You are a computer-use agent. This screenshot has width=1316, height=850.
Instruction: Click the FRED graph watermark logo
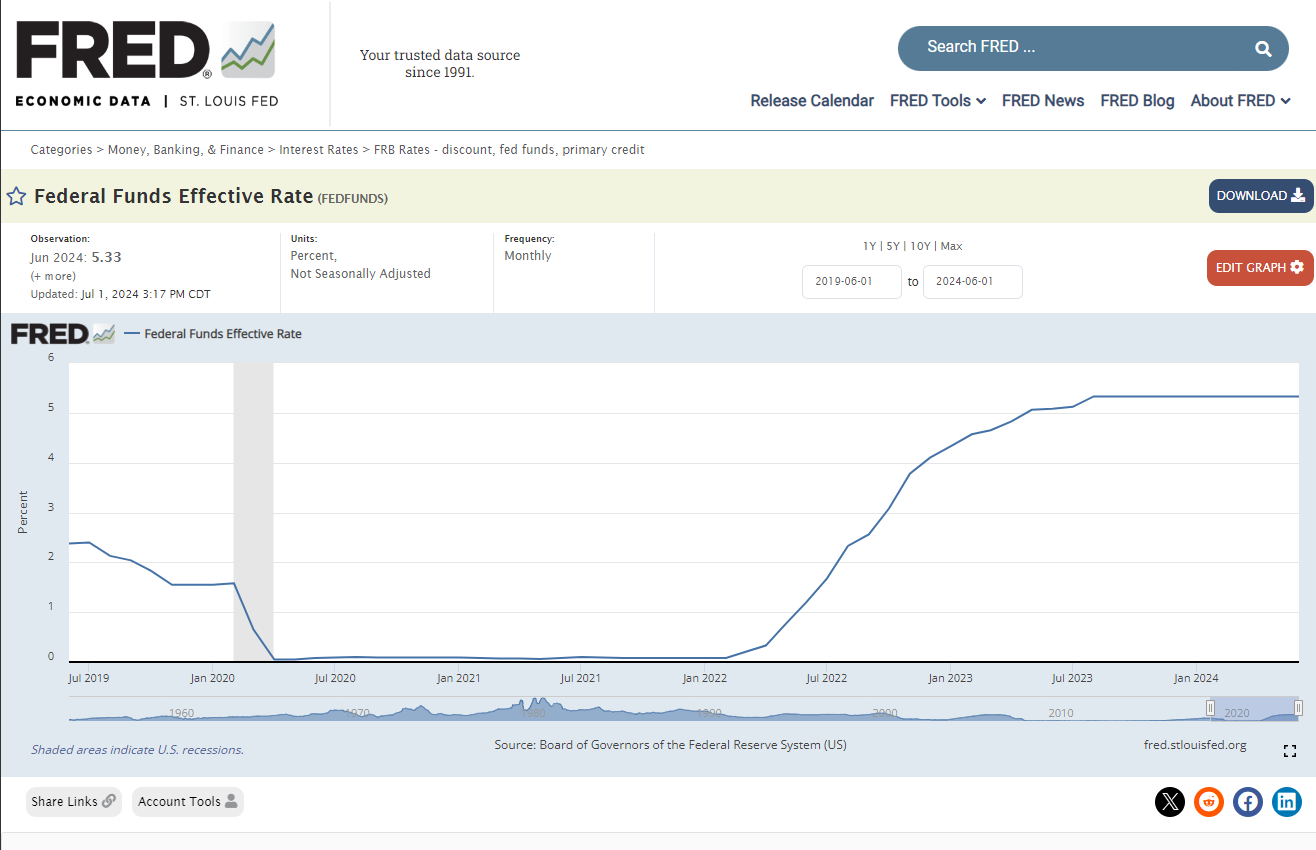[x=63, y=334]
